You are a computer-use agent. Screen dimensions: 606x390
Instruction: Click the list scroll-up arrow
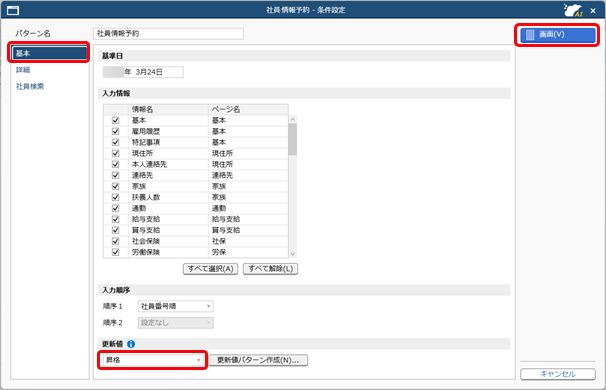[293, 119]
